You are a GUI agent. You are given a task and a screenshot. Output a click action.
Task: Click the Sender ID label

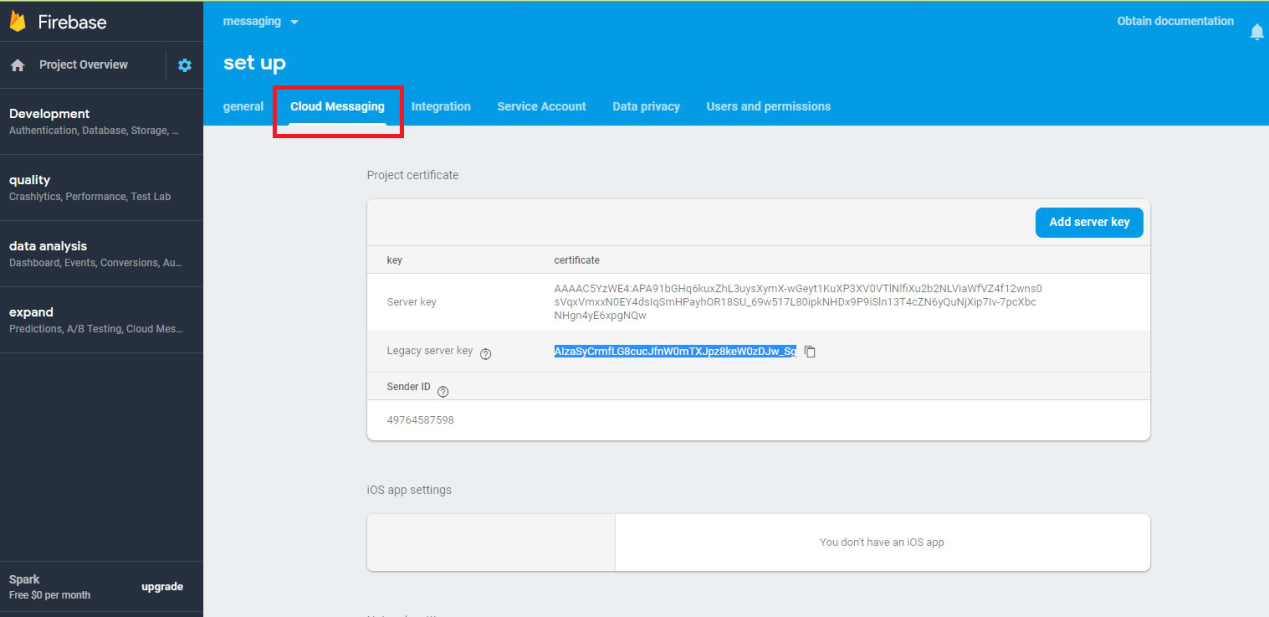pos(408,386)
